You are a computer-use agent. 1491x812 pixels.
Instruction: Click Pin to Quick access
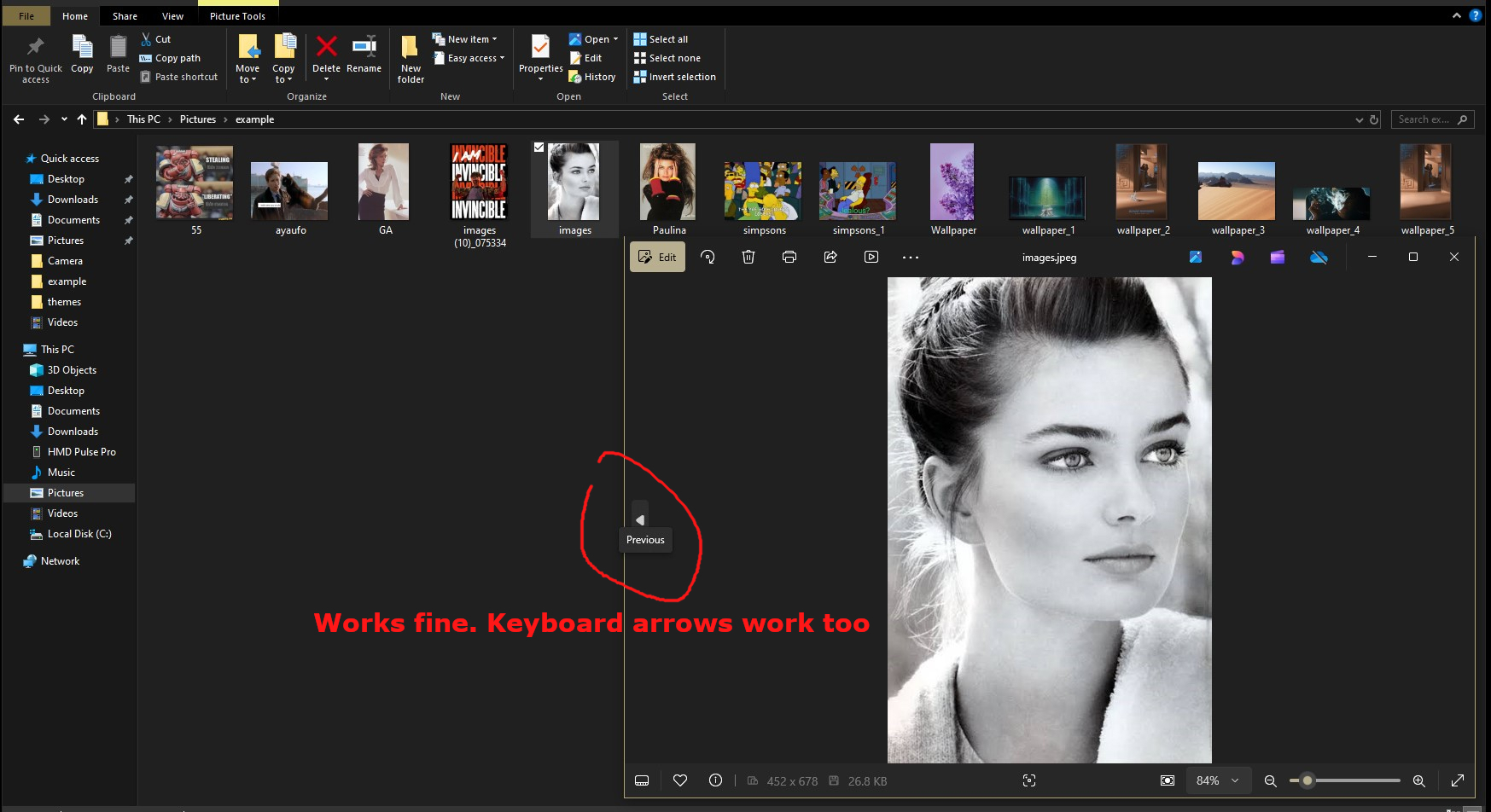click(x=36, y=59)
